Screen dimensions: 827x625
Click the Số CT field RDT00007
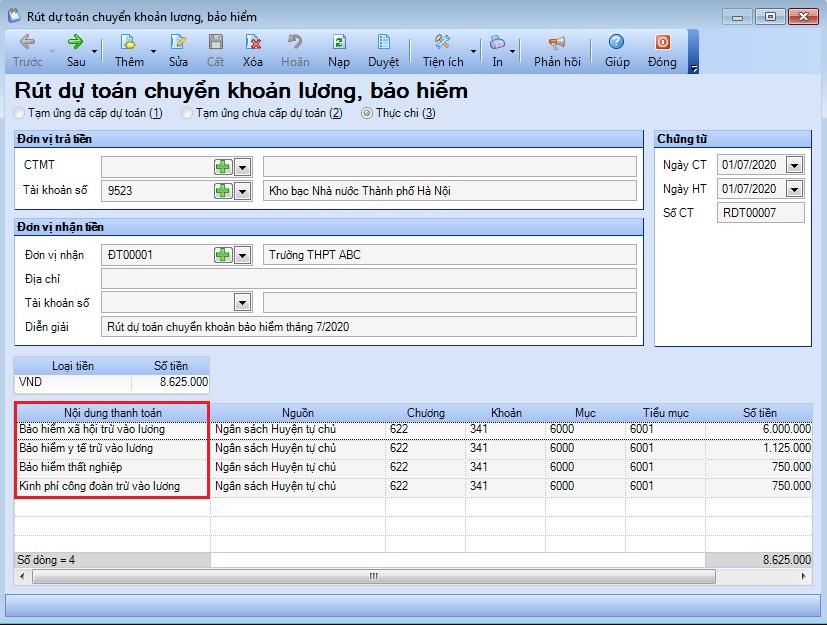761,213
